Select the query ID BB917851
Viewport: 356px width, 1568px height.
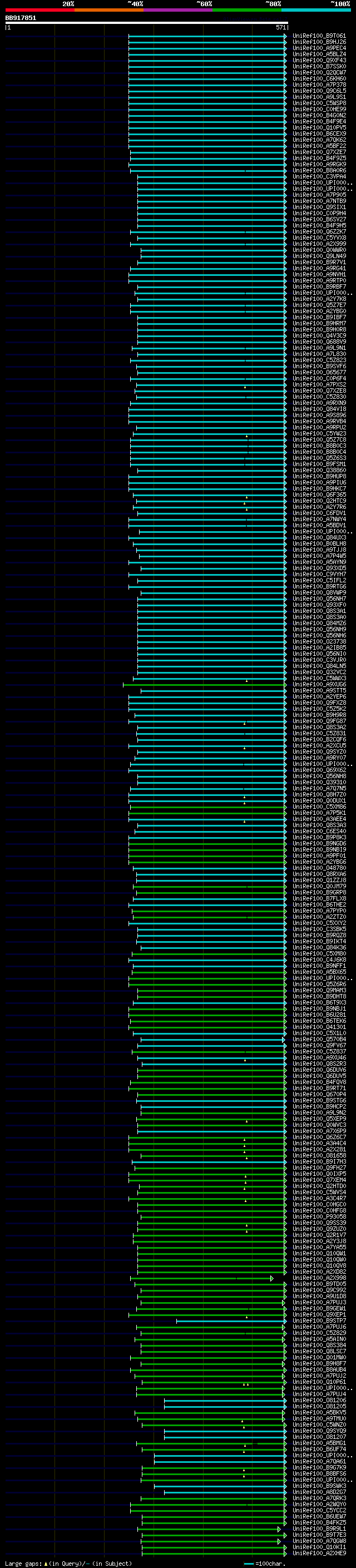click(x=21, y=18)
